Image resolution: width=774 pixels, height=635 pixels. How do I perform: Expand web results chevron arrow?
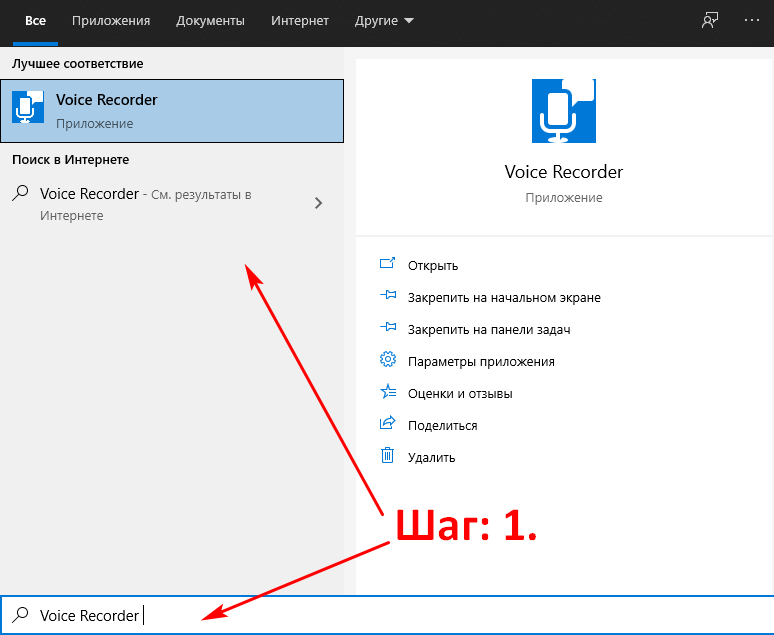click(318, 203)
